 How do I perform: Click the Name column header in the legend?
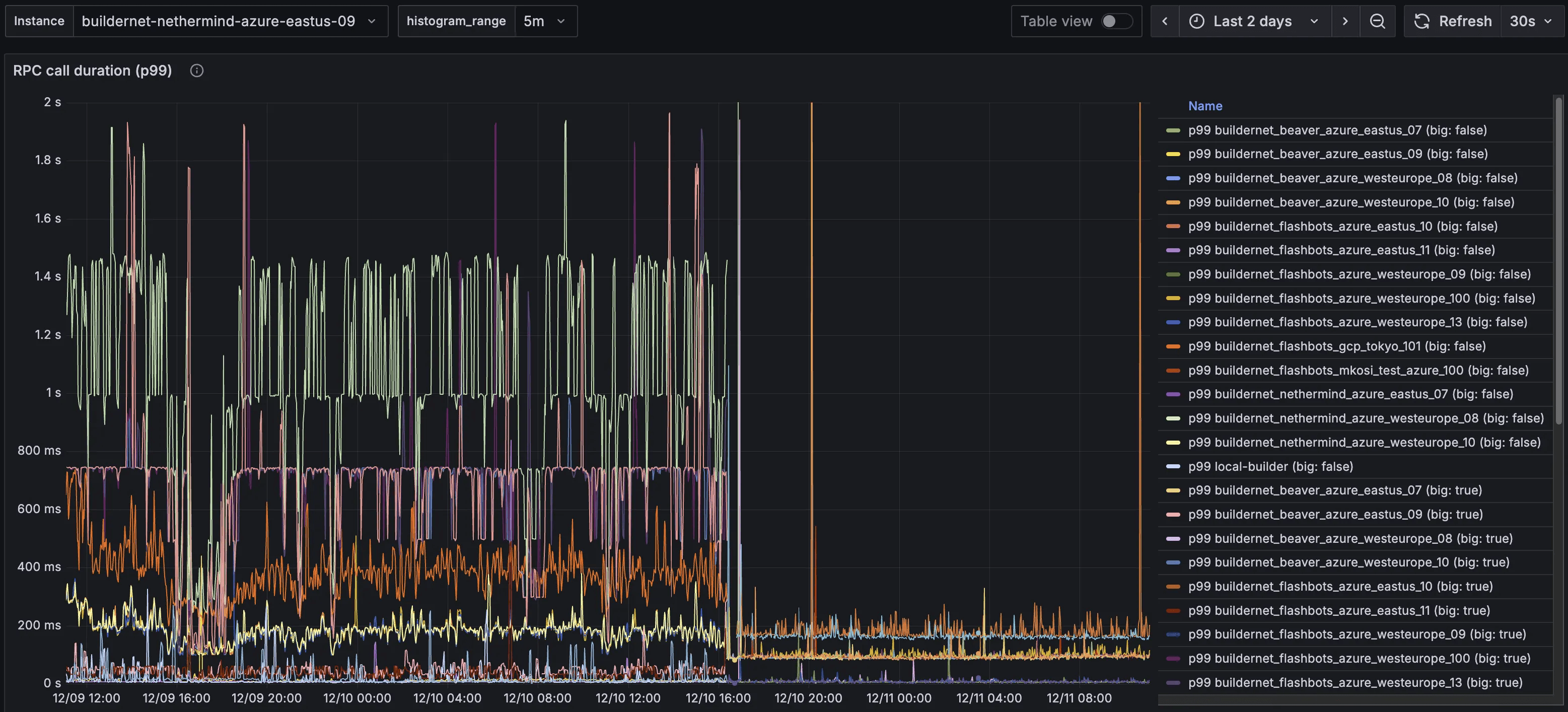pyautogui.click(x=1205, y=105)
